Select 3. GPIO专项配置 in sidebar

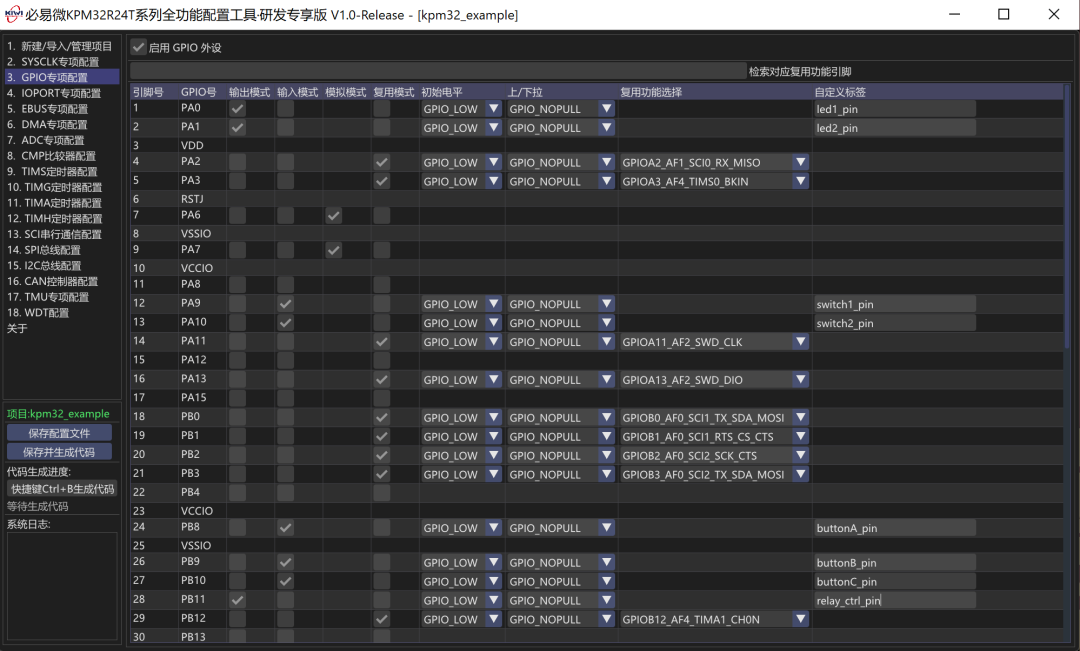click(61, 77)
